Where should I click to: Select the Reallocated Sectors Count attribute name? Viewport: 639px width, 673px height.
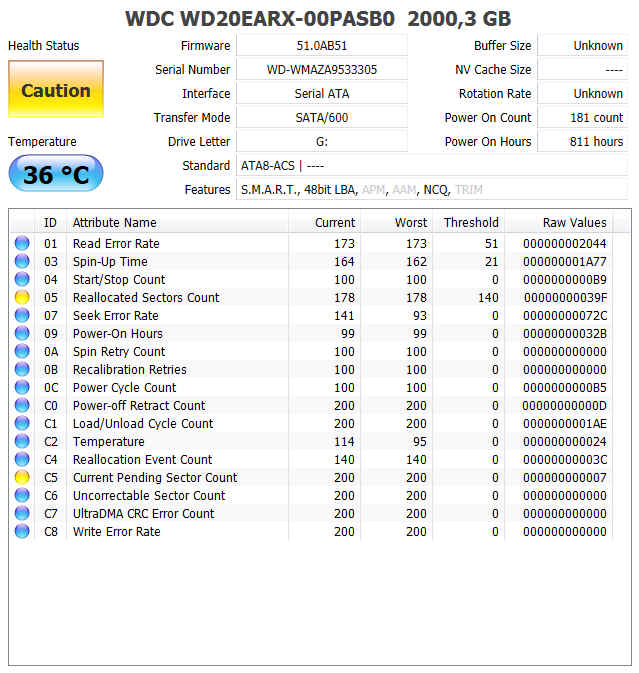(x=146, y=297)
